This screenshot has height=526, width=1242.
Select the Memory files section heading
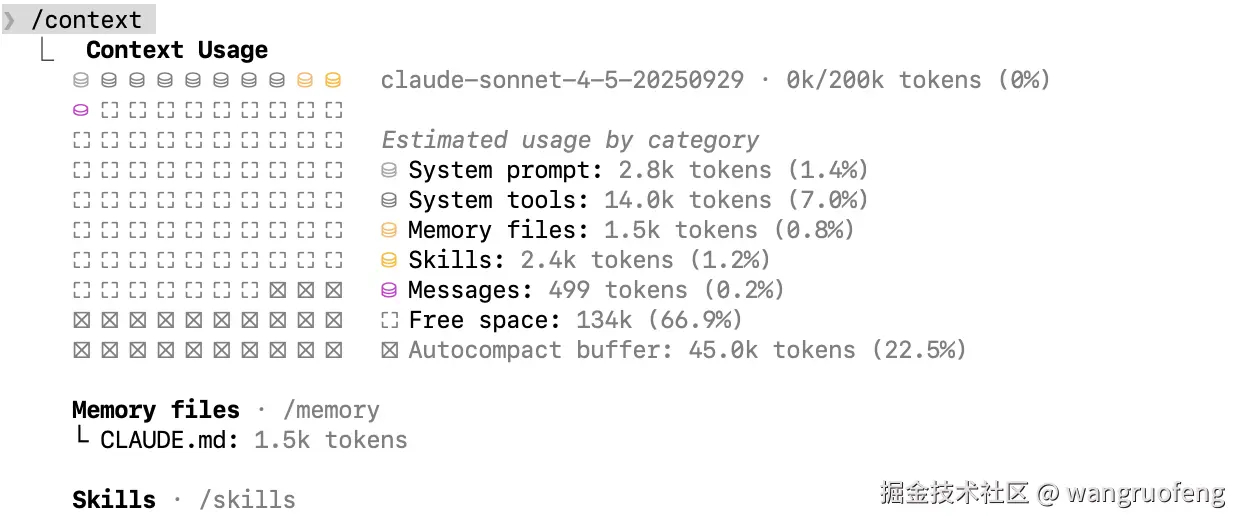coord(156,411)
